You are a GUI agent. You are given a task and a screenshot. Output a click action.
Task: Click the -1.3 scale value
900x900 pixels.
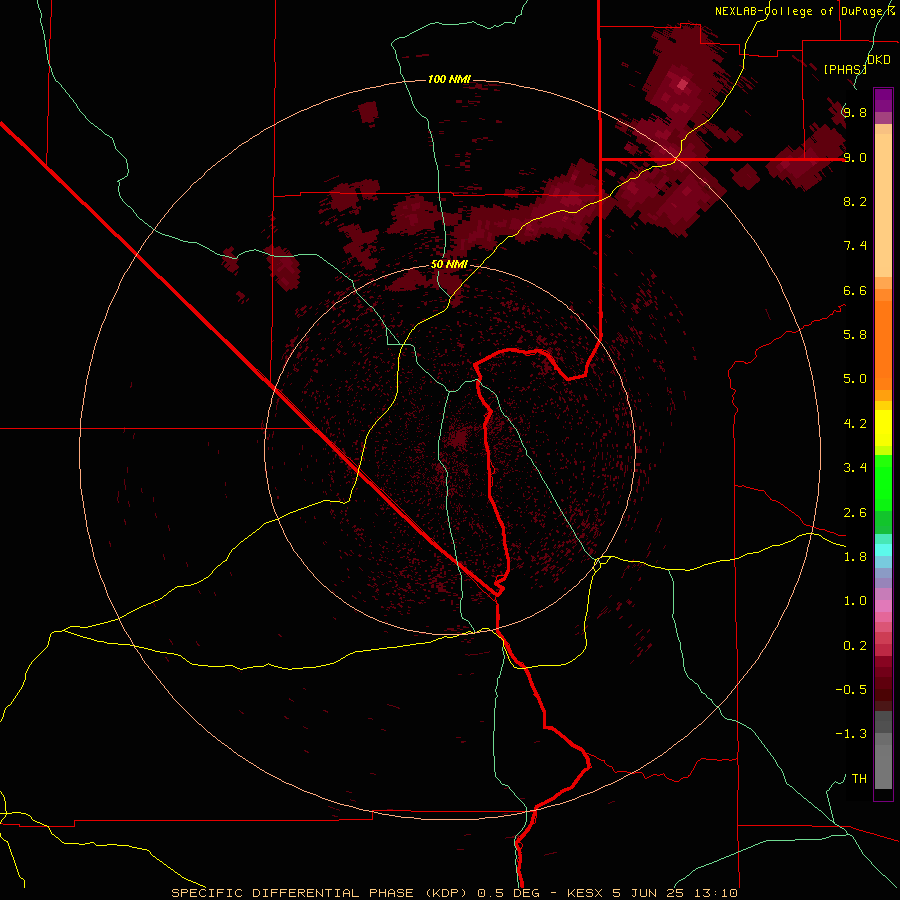click(851, 734)
